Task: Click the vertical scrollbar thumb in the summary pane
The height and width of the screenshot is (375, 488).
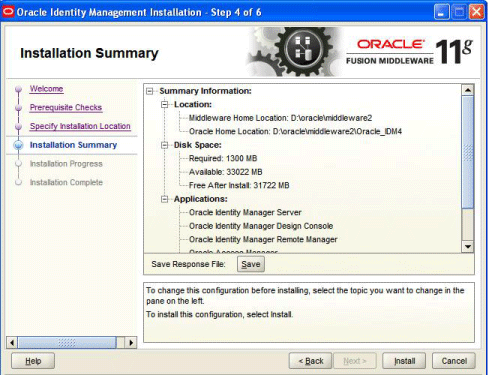Action: click(468, 152)
